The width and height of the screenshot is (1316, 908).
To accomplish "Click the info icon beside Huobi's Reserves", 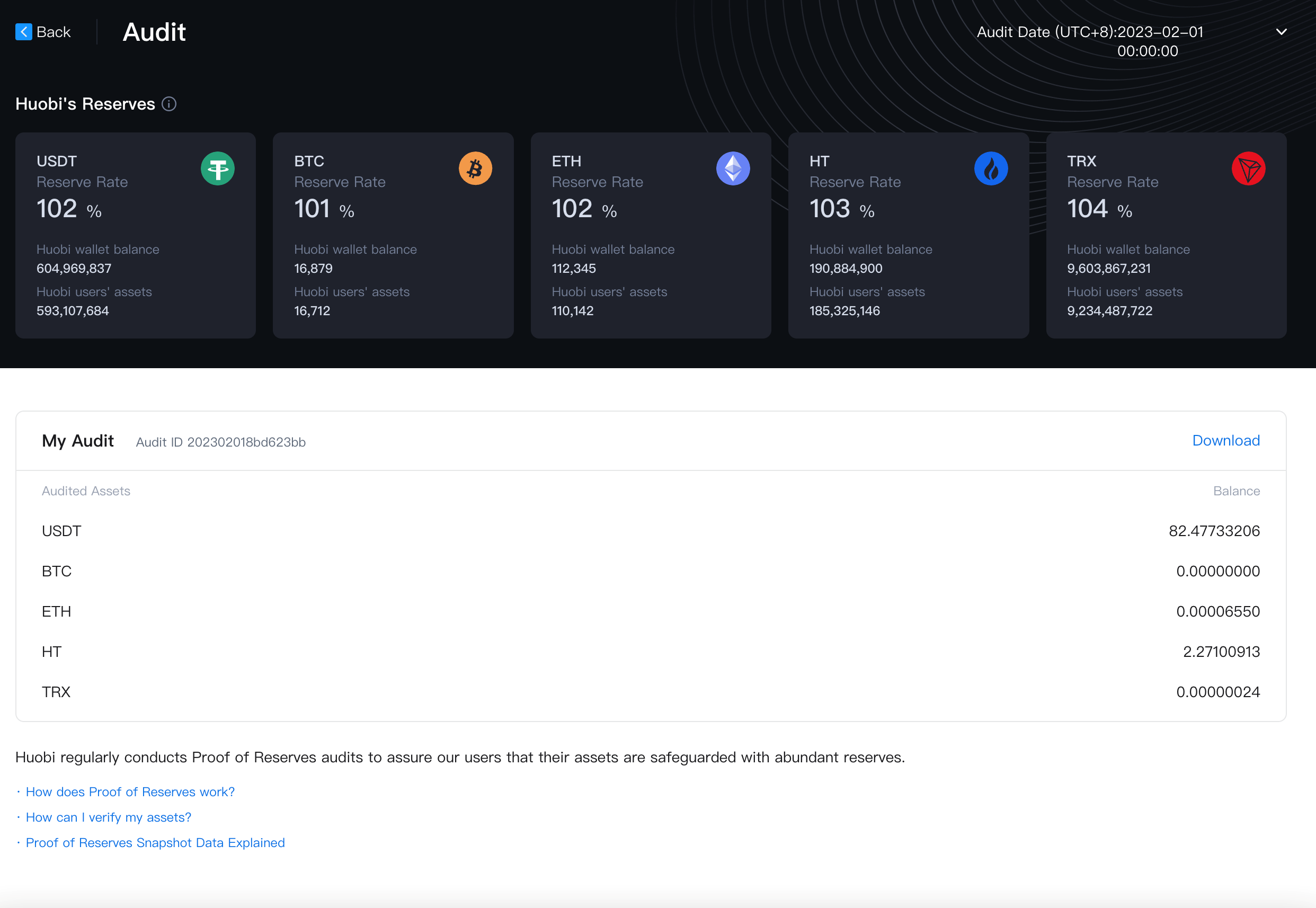I will pos(169,104).
